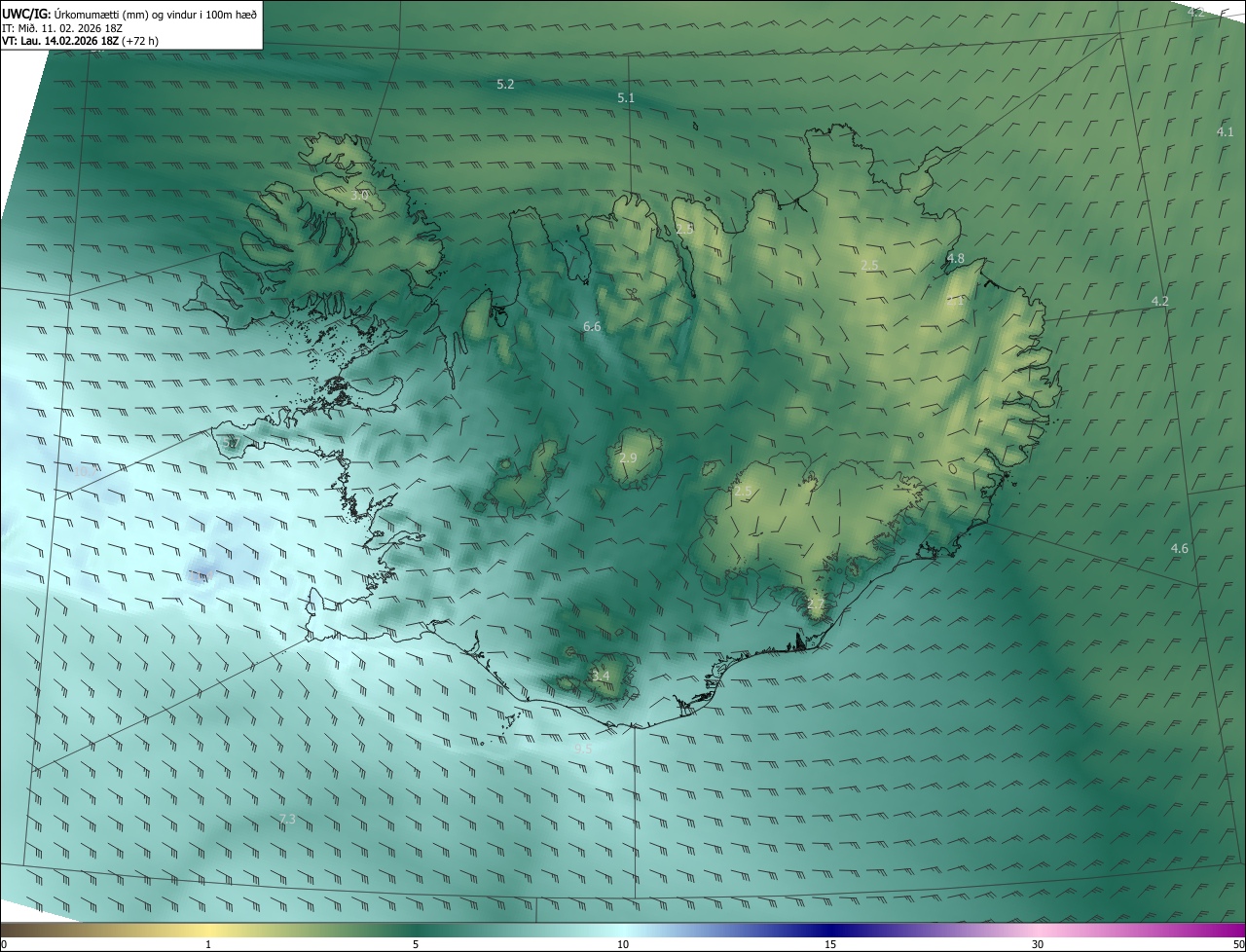This screenshot has width=1246, height=952.
Task: Click the colour scale tick labelled 10
Action: [x=623, y=944]
